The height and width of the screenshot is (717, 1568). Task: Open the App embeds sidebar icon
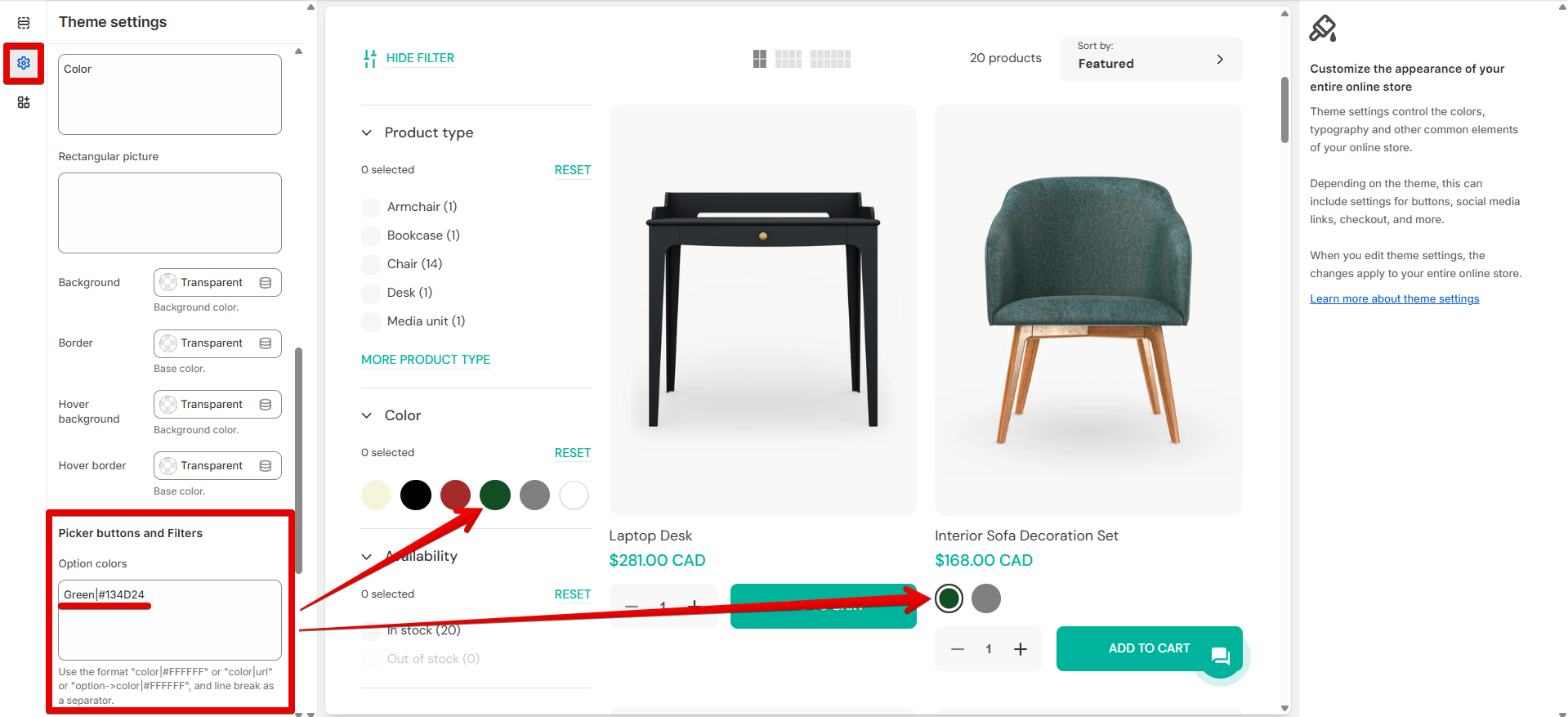(x=24, y=102)
